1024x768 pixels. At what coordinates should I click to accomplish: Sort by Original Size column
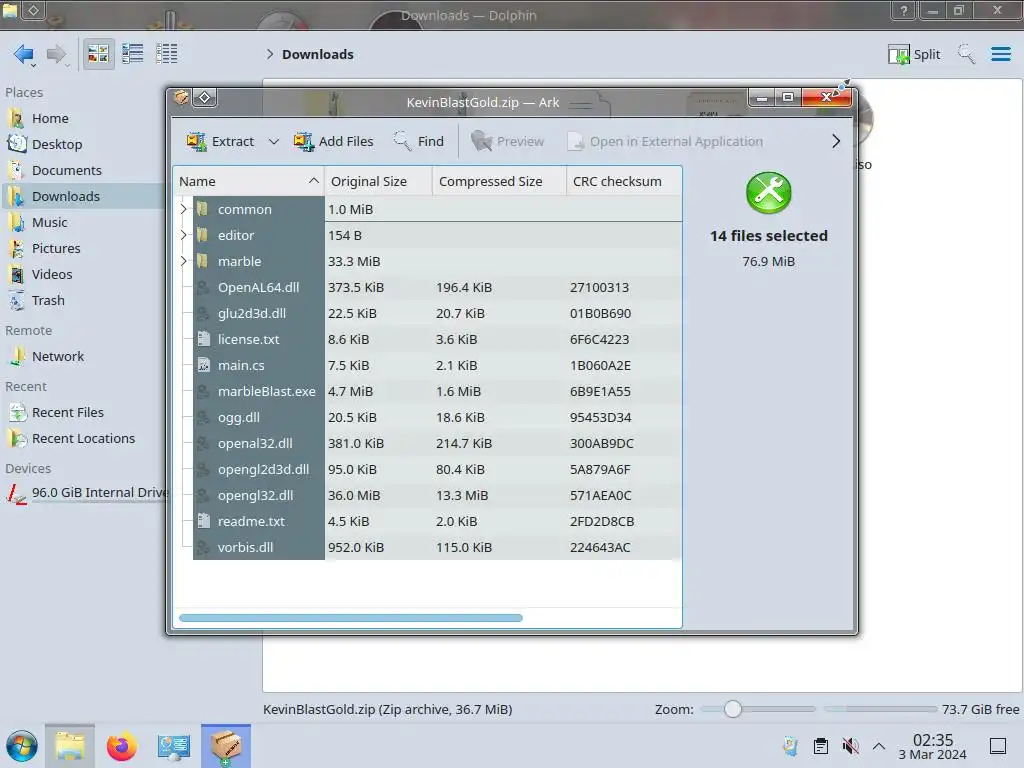(378, 181)
